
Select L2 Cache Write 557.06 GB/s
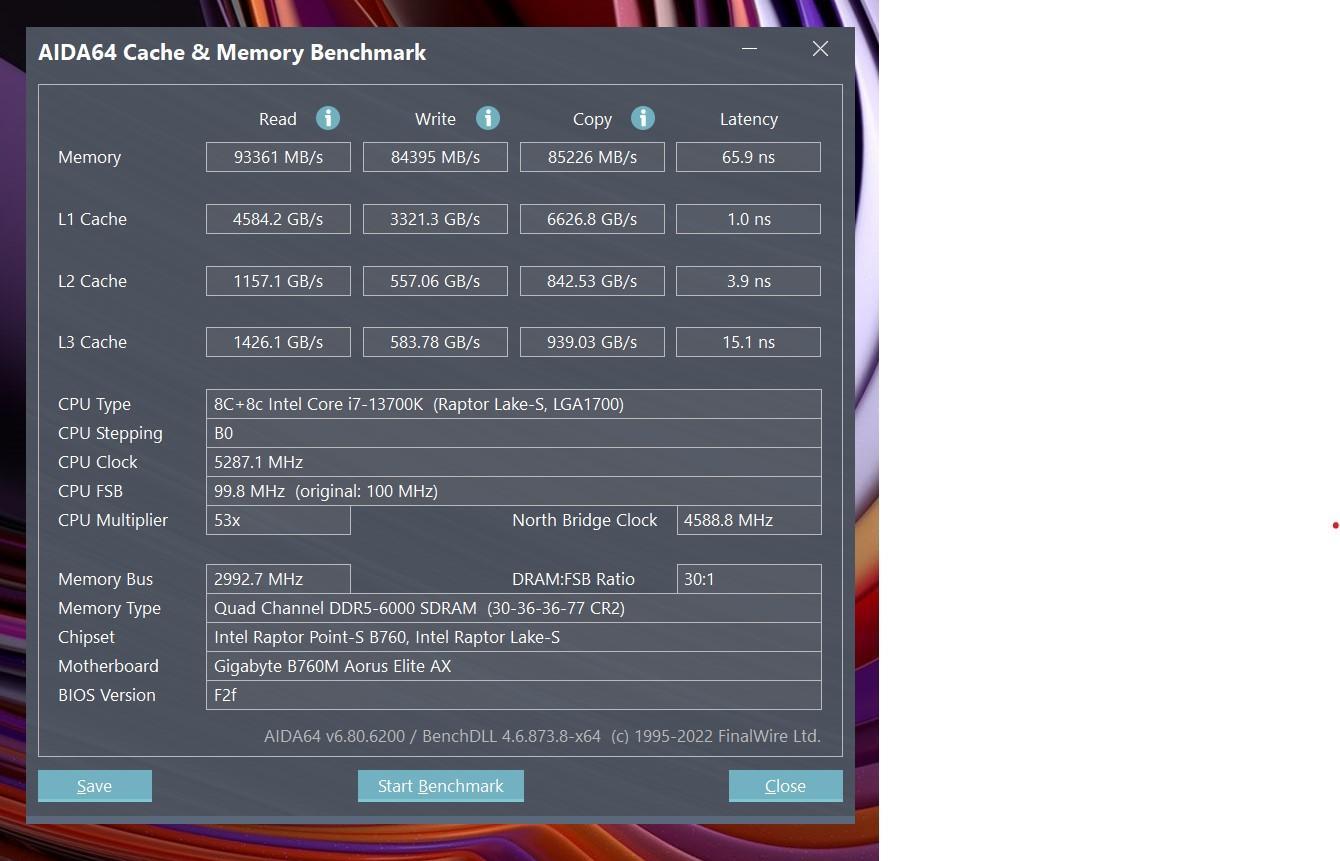[435, 281]
